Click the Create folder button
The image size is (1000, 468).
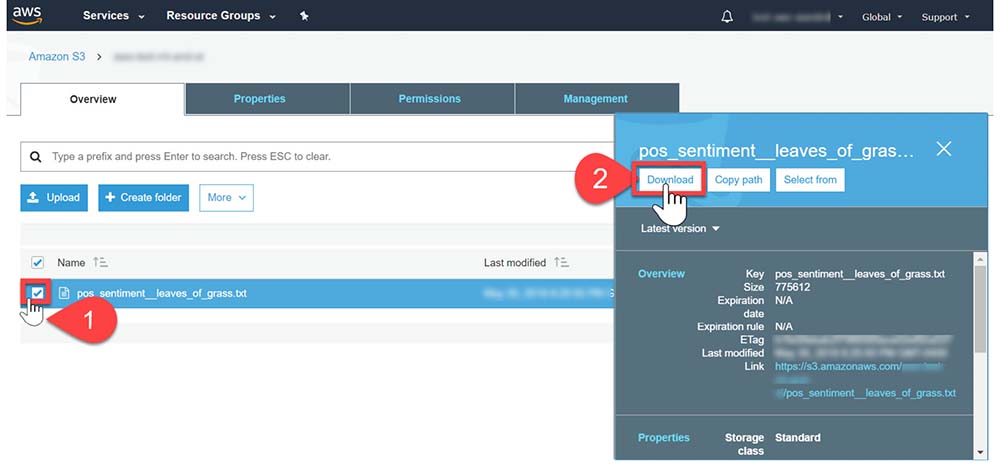click(143, 198)
